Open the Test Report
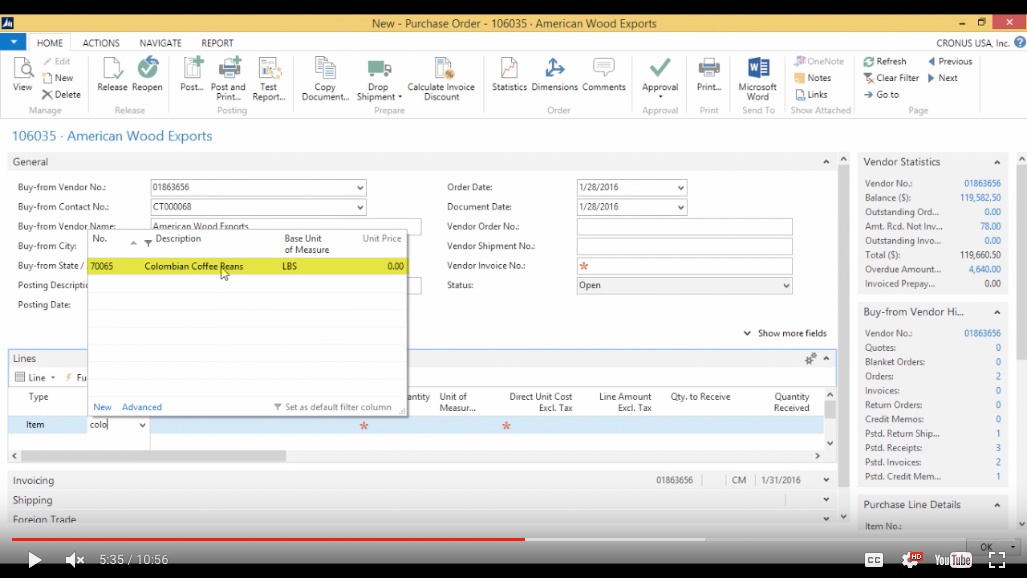 [269, 79]
